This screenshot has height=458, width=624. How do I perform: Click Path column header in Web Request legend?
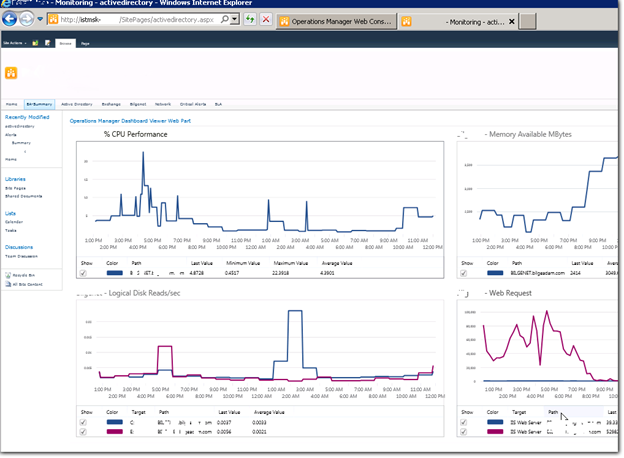(553, 412)
